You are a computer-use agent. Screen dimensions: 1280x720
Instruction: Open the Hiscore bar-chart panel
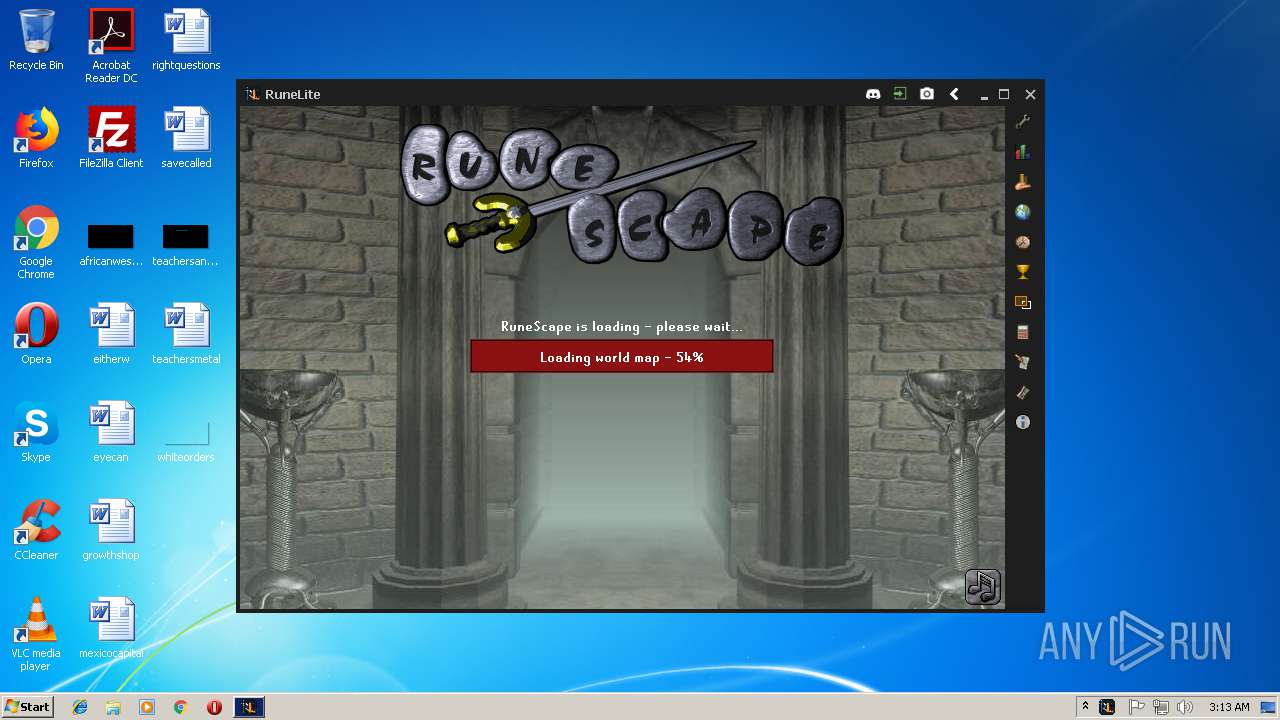pyautogui.click(x=1022, y=152)
